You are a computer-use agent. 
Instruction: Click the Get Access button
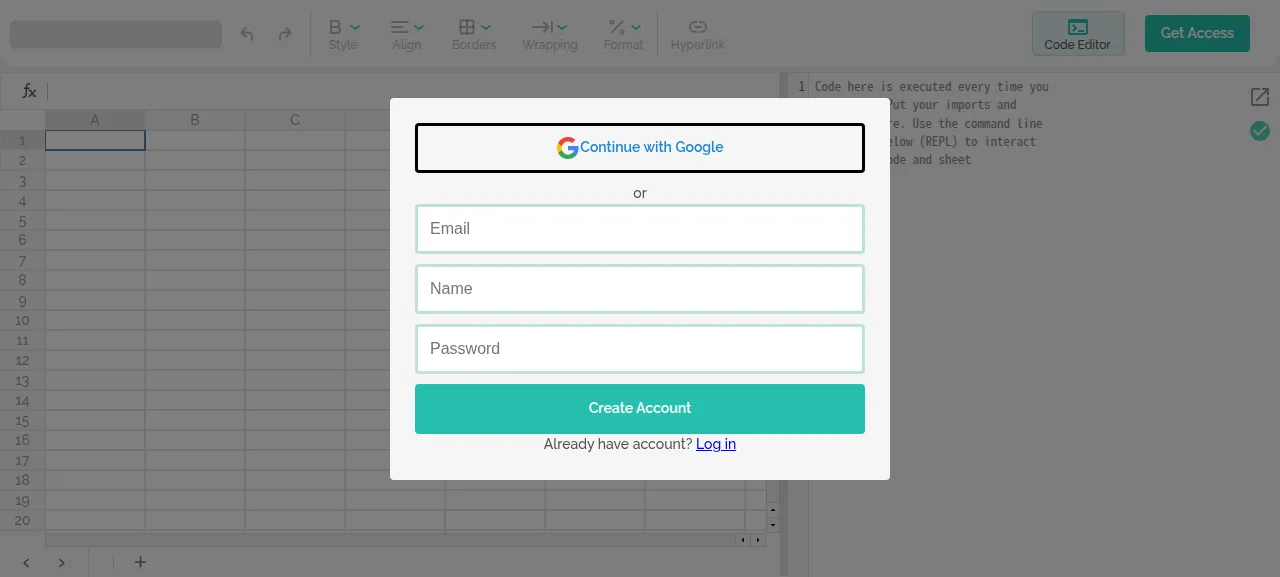pyautogui.click(x=1197, y=33)
